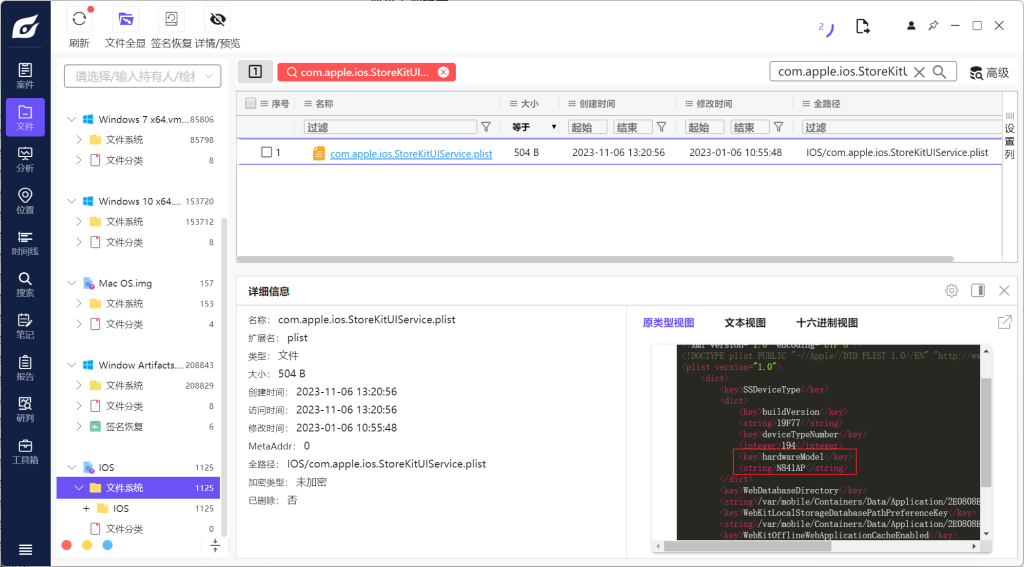This screenshot has height=567, width=1024.
Task: Switch to the 十六进制视图 tab
Action: 826,323
